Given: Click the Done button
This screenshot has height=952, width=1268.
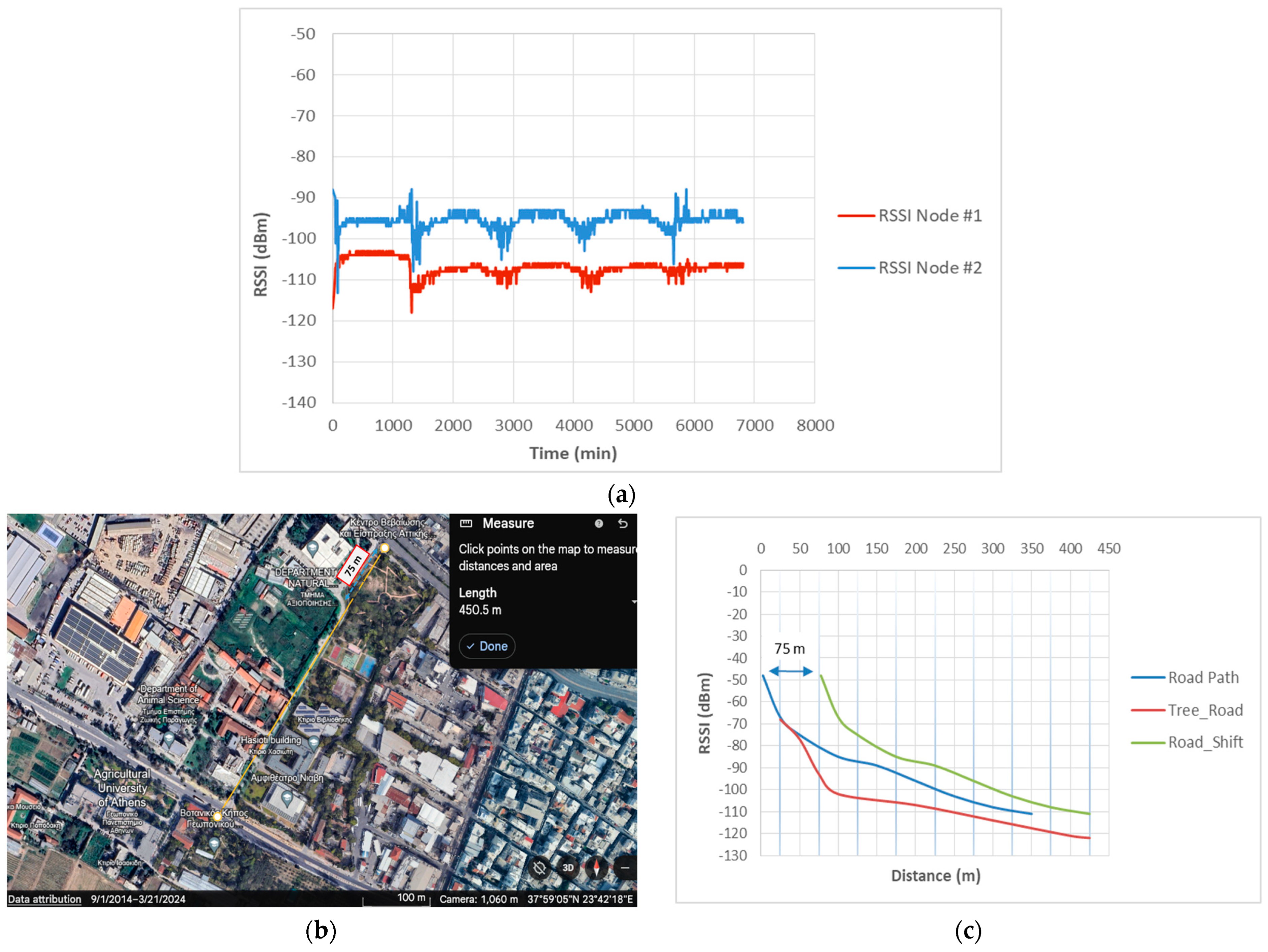Looking at the screenshot, I should 487,646.
